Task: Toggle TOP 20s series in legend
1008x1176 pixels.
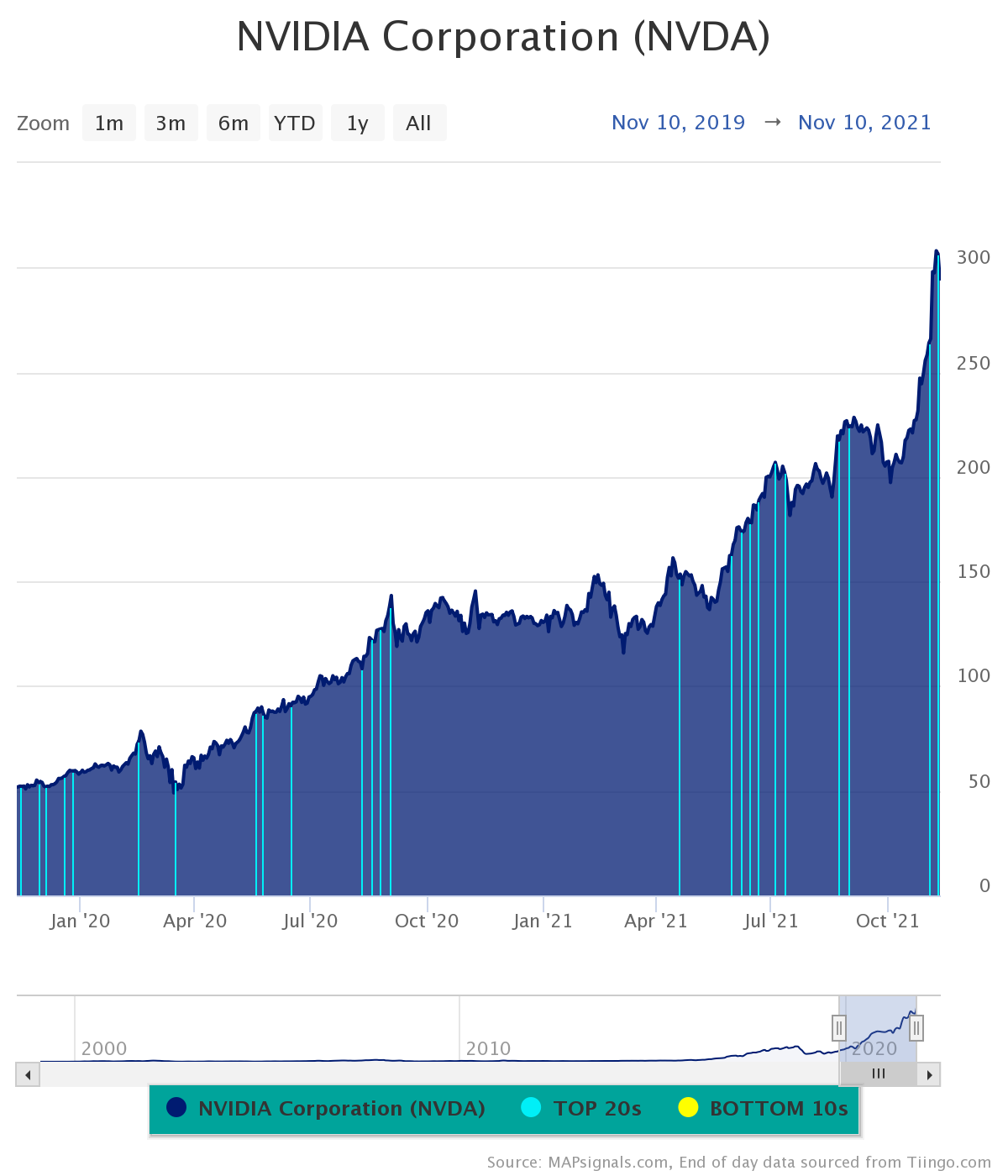Action: pyautogui.click(x=581, y=1108)
